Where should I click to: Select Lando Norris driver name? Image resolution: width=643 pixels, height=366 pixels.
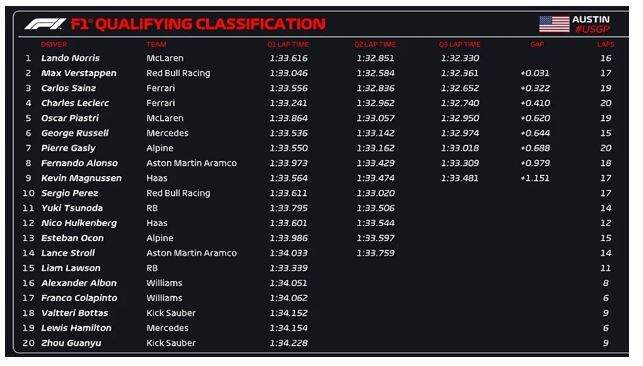[71, 58]
